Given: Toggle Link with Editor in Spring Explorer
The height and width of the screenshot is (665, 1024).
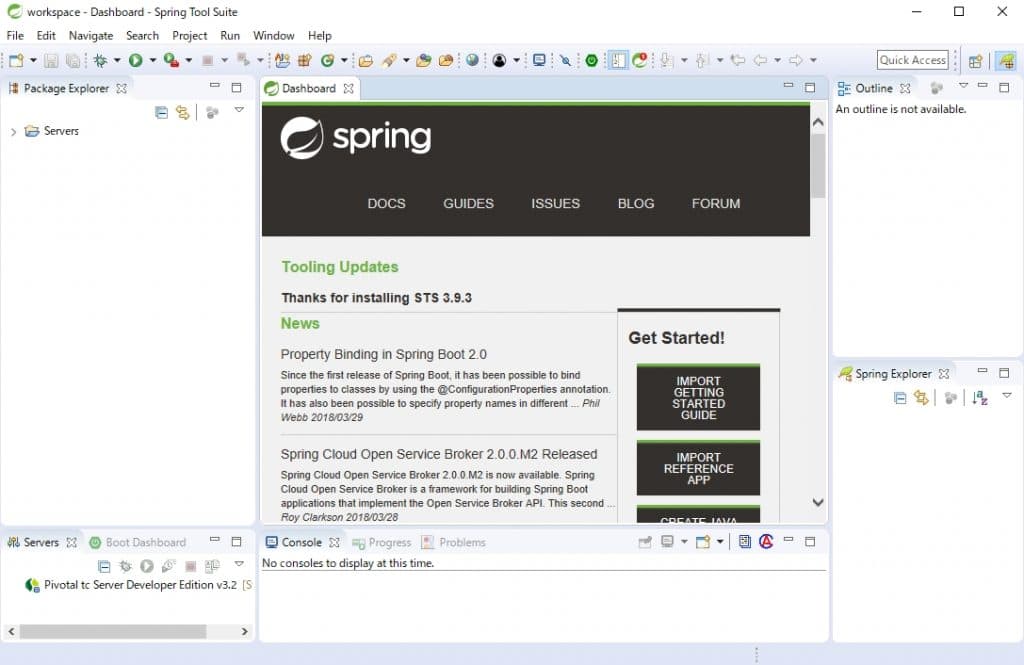Looking at the screenshot, I should [x=920, y=397].
